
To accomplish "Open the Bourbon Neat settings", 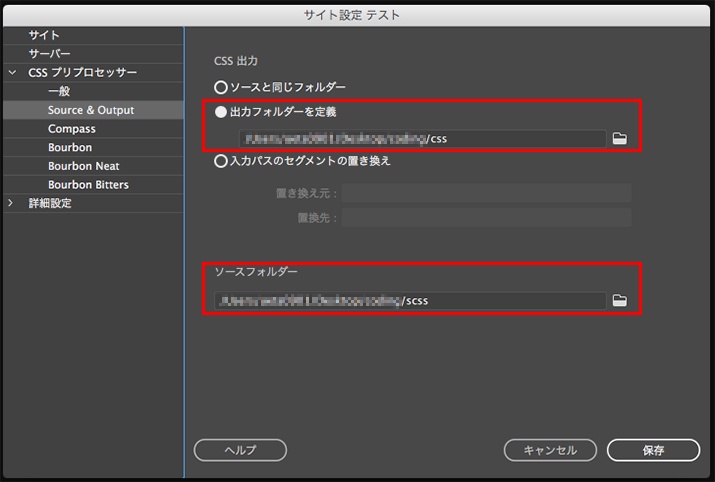I will 83,166.
